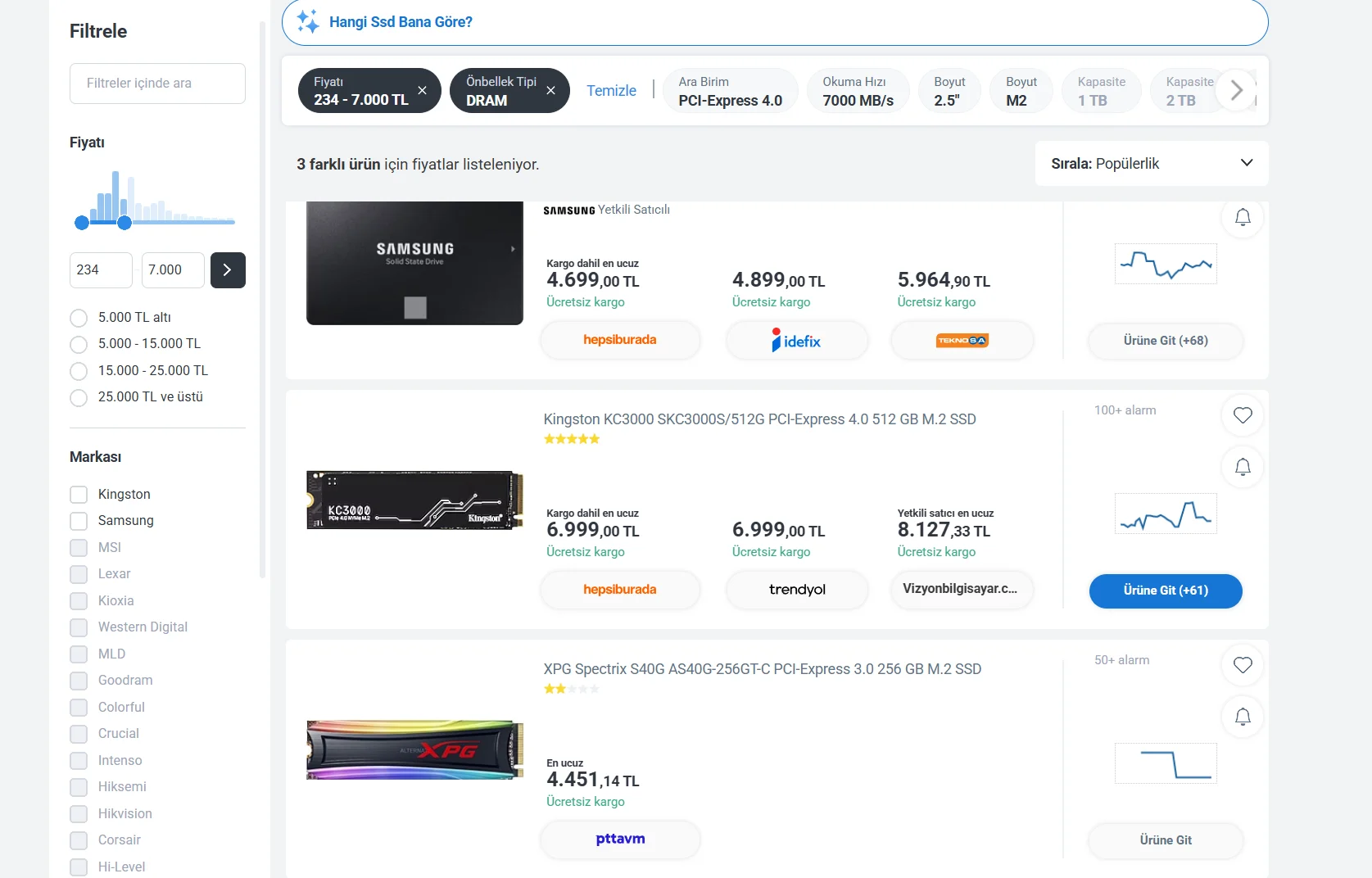
Task: Select the Okuma Hızı 7000 MB/s chip
Action: (x=858, y=91)
